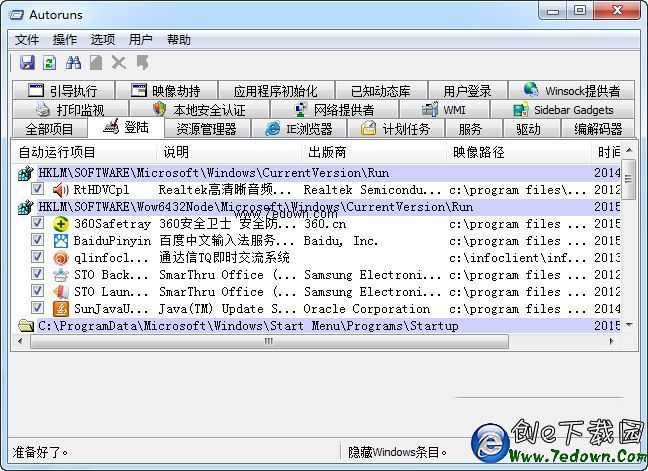Uncheck the BaiduPinyin checkbox
The image size is (648, 471).
pos(37,240)
